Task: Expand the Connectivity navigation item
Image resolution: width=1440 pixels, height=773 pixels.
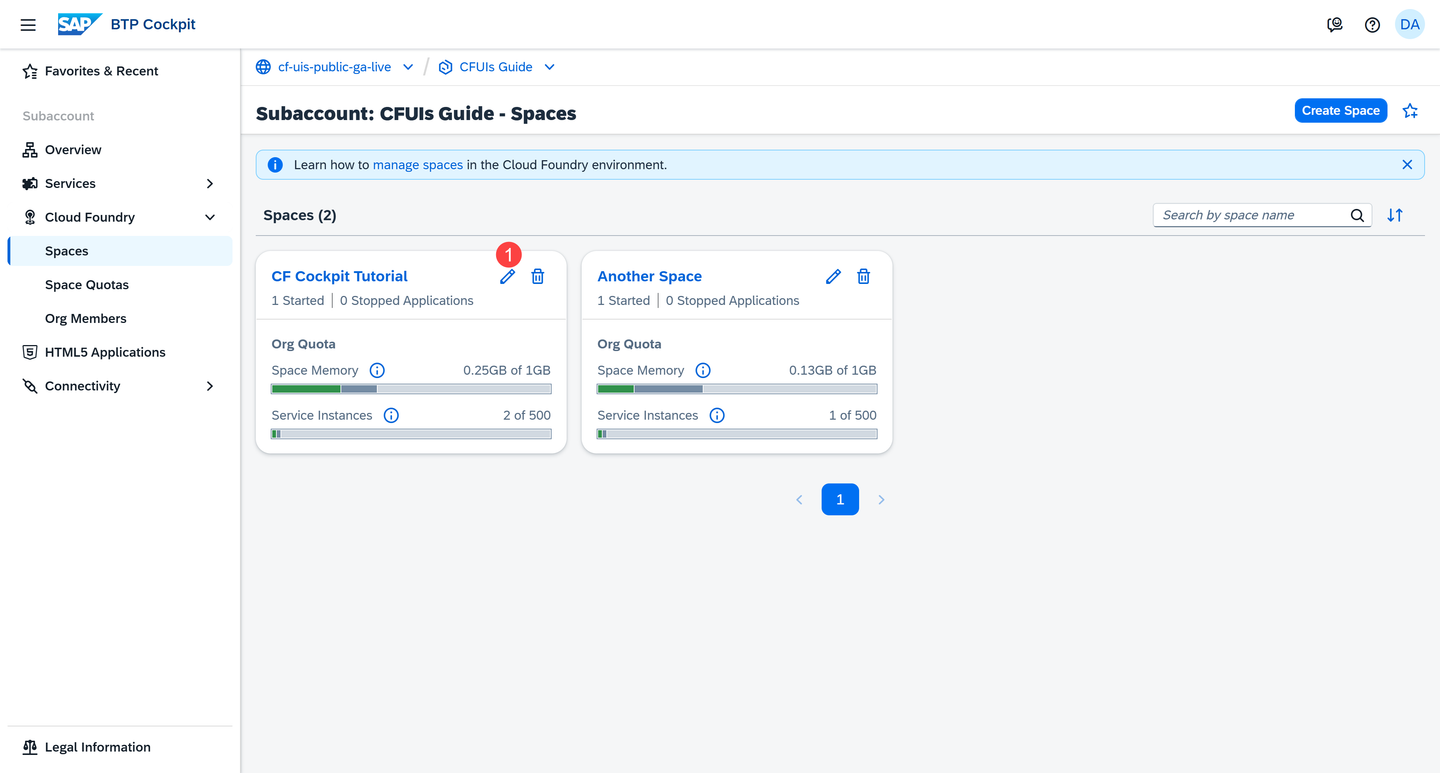Action: [210, 386]
